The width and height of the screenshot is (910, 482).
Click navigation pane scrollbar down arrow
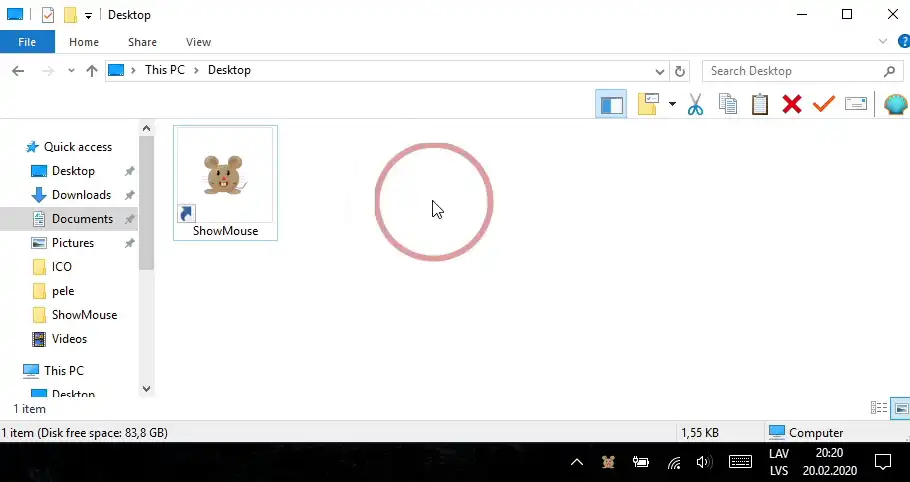[x=146, y=389]
